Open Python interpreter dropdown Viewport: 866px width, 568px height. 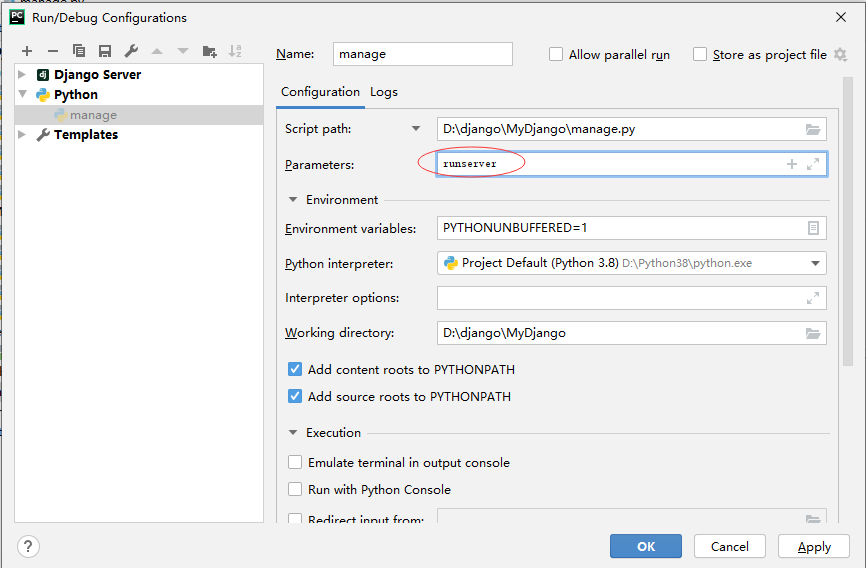[815, 264]
